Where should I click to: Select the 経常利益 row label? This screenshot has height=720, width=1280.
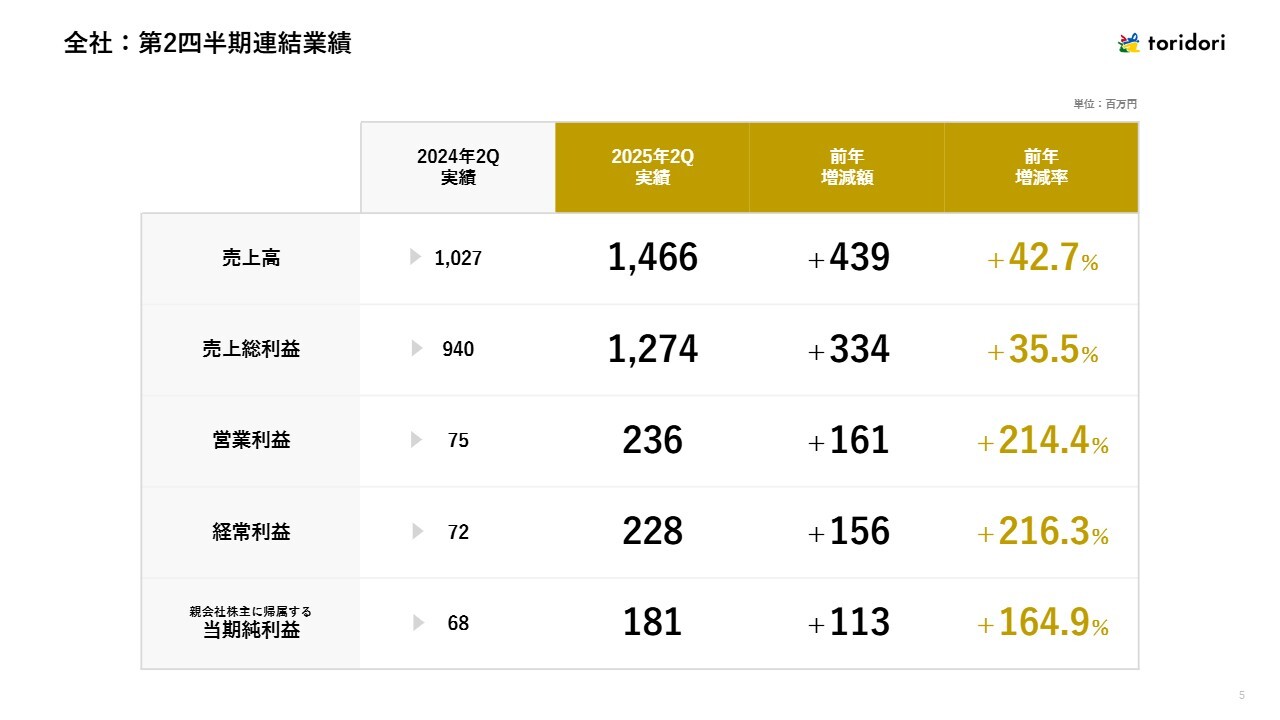[x=251, y=532]
